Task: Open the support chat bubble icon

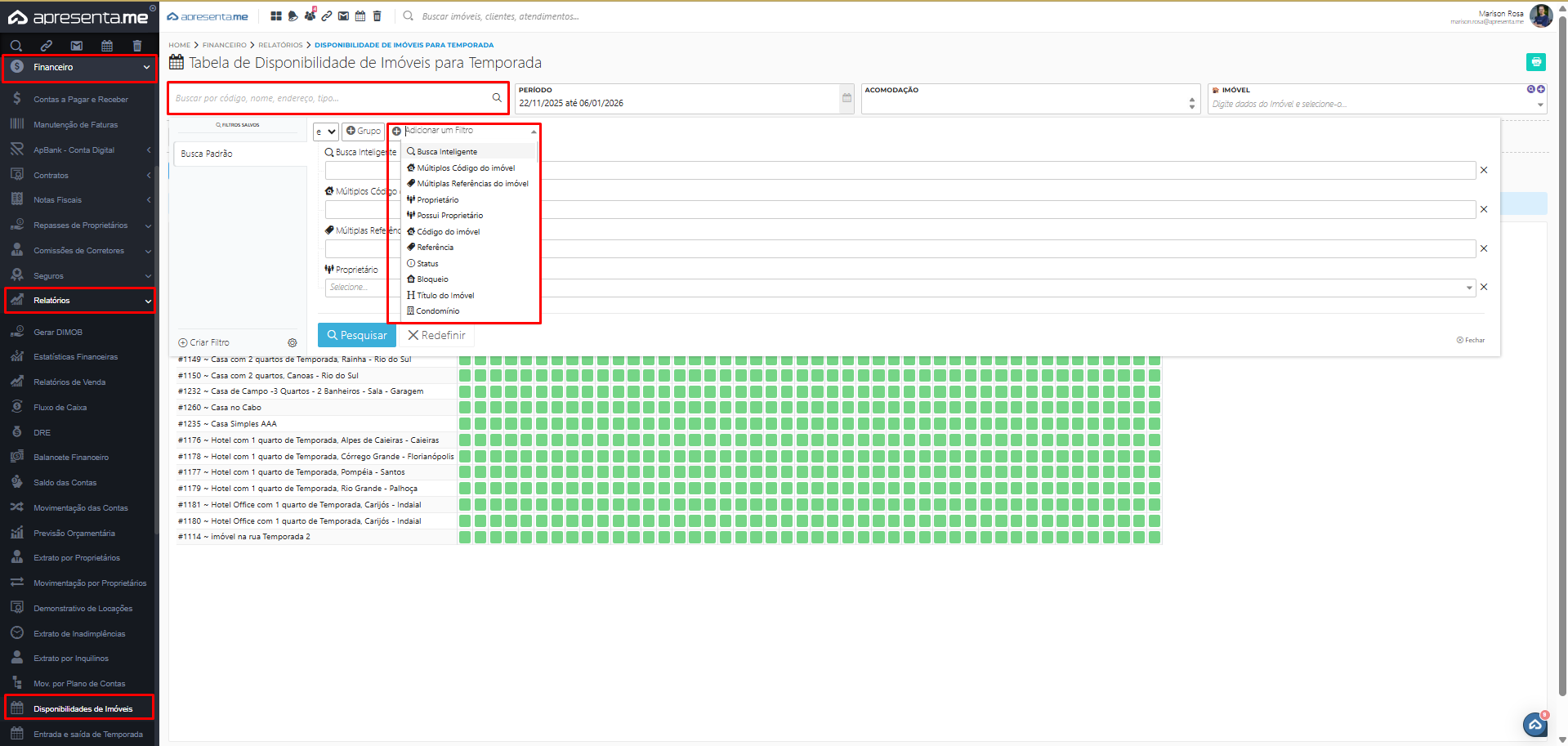Action: (1534, 724)
